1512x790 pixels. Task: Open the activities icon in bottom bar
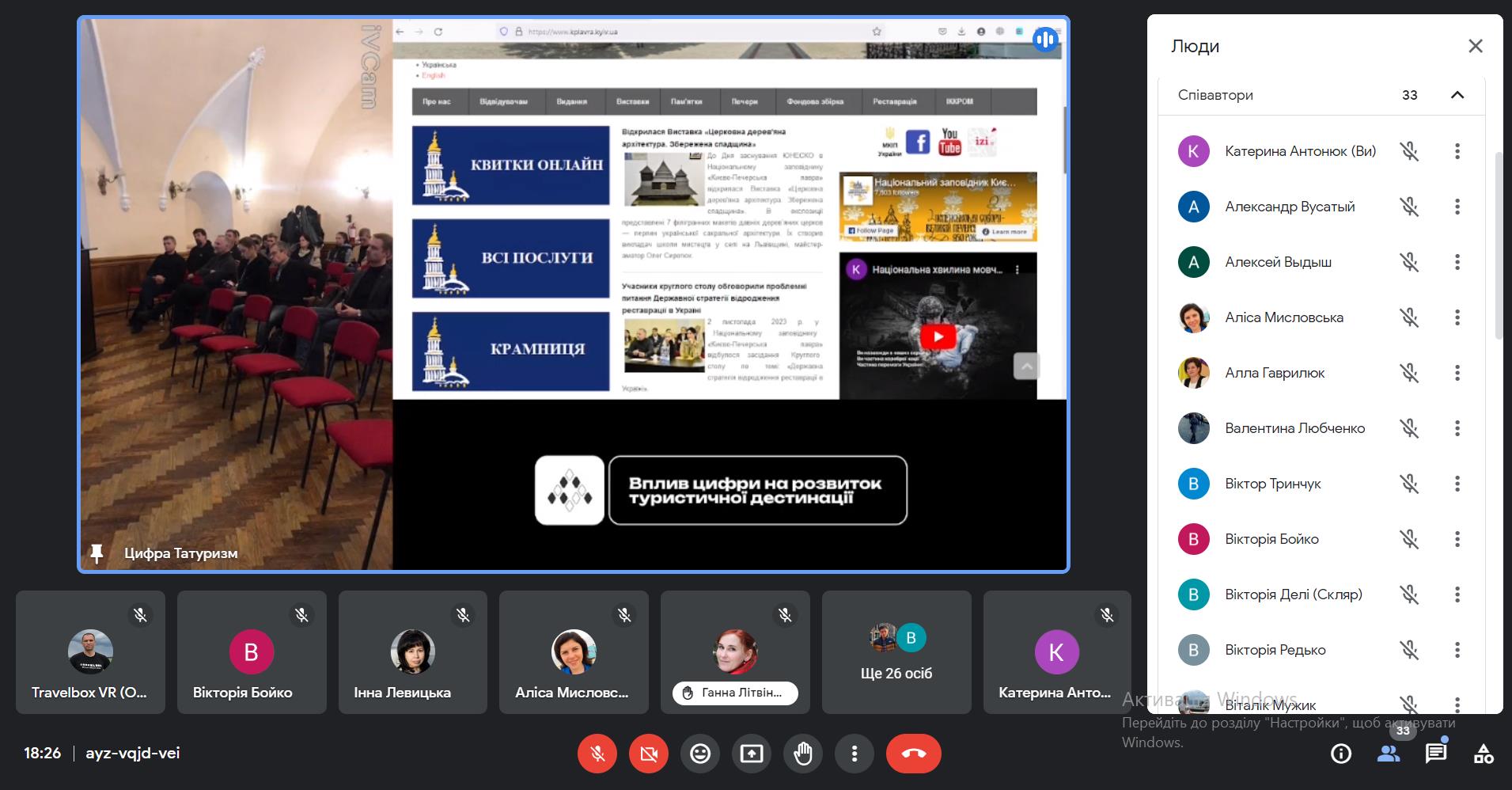pos(1484,754)
